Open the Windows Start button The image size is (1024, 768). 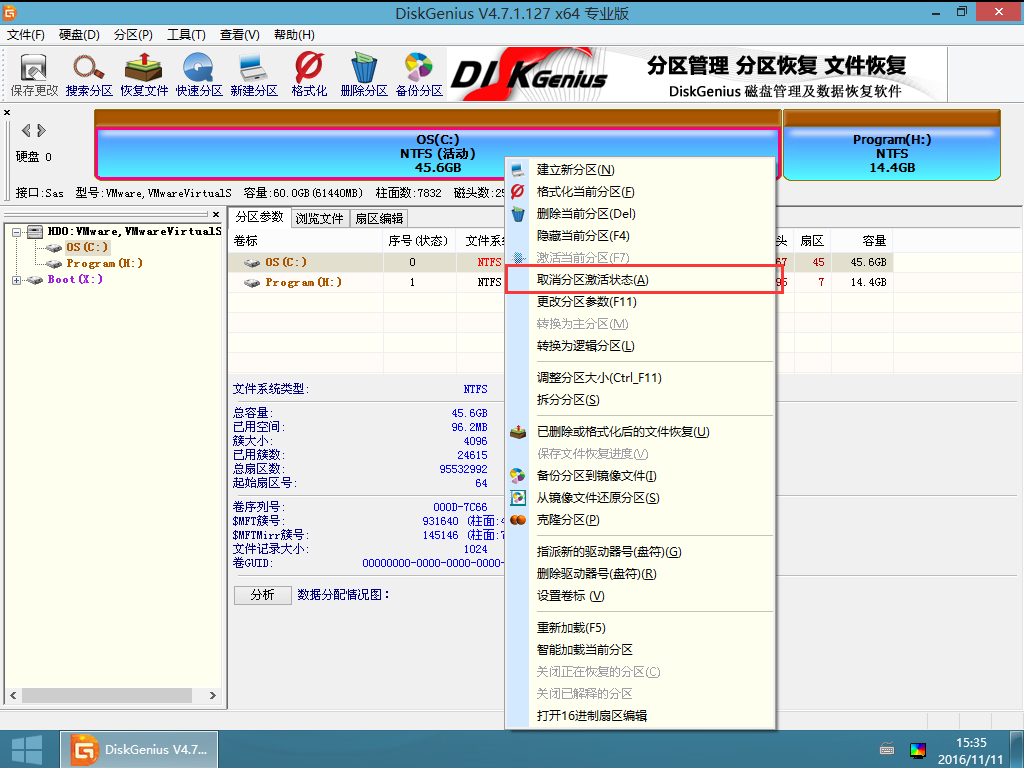coord(27,749)
